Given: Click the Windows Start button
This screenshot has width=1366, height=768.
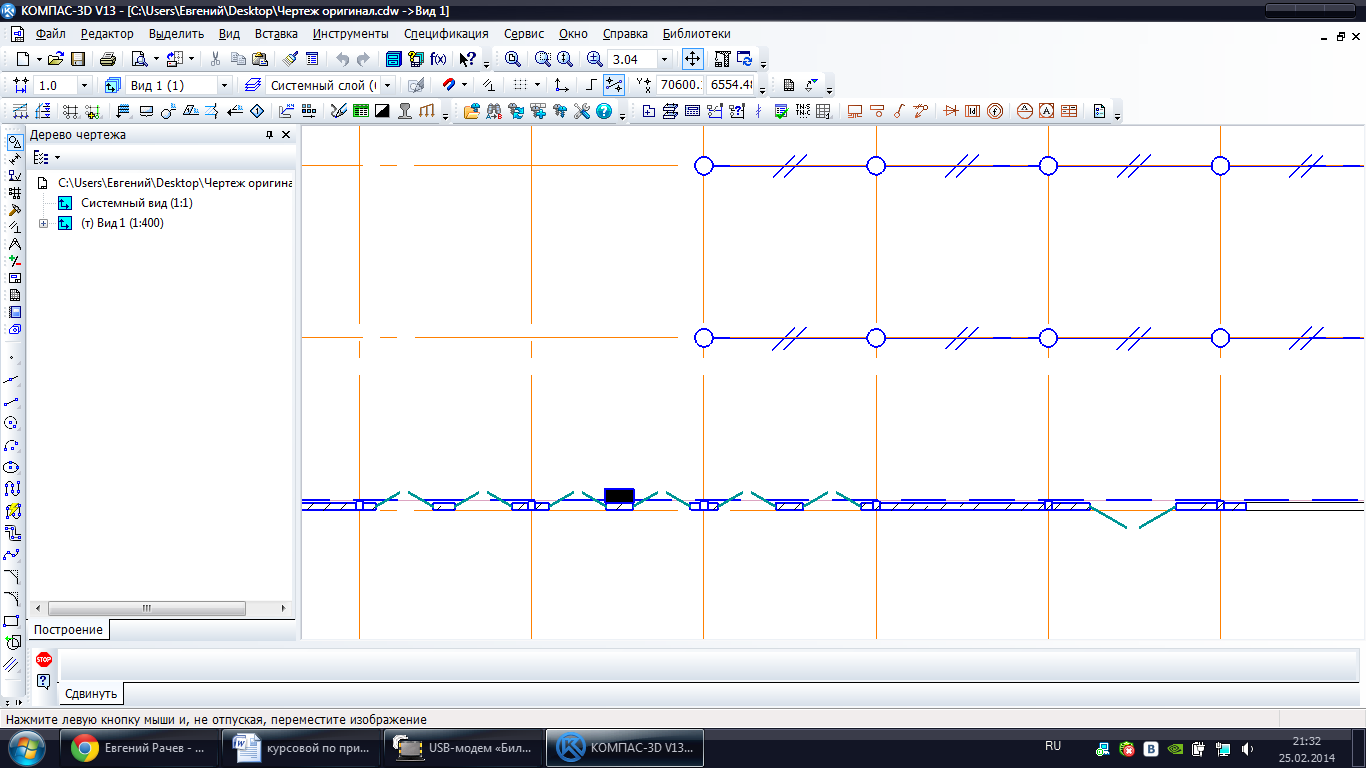Looking at the screenshot, I should tap(25, 747).
